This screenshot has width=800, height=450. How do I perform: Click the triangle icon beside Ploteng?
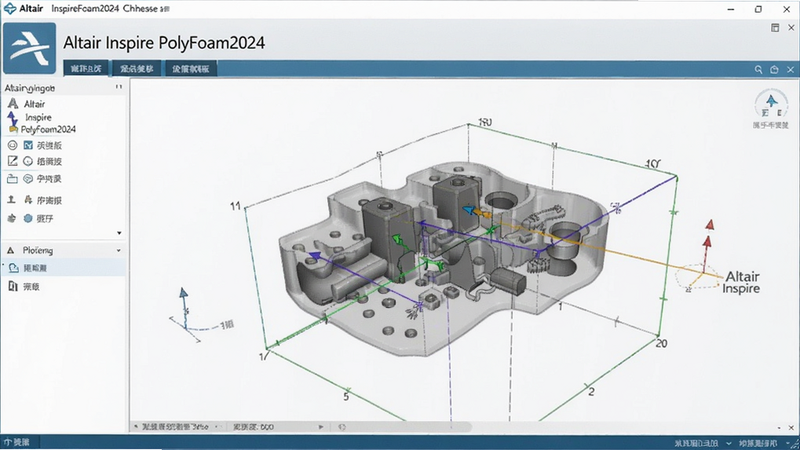[11, 251]
